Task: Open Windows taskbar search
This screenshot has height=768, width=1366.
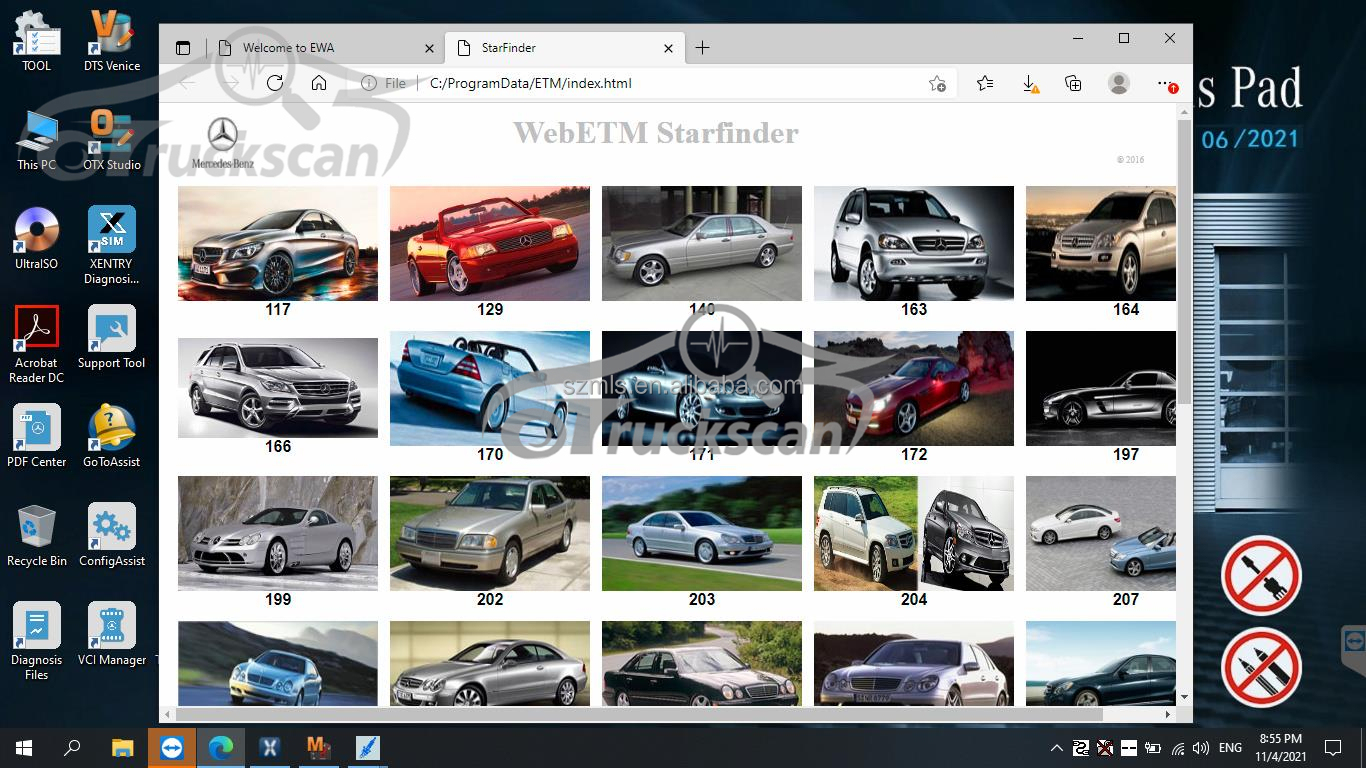Action: [x=72, y=747]
